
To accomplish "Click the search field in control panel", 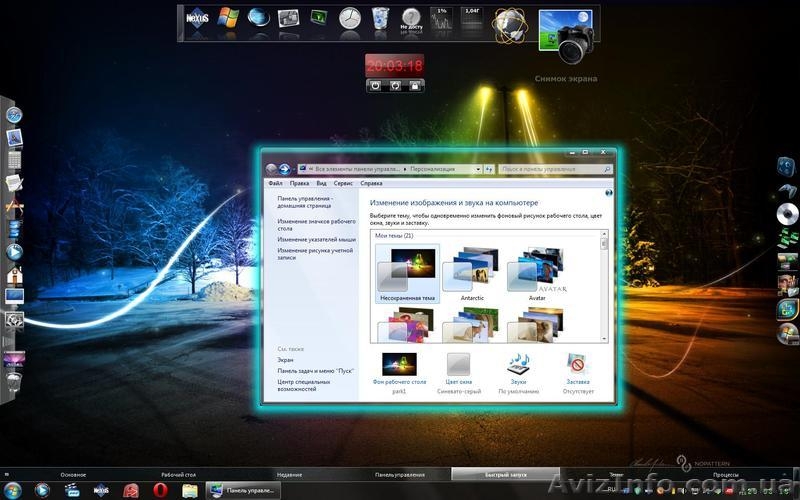I will point(550,170).
